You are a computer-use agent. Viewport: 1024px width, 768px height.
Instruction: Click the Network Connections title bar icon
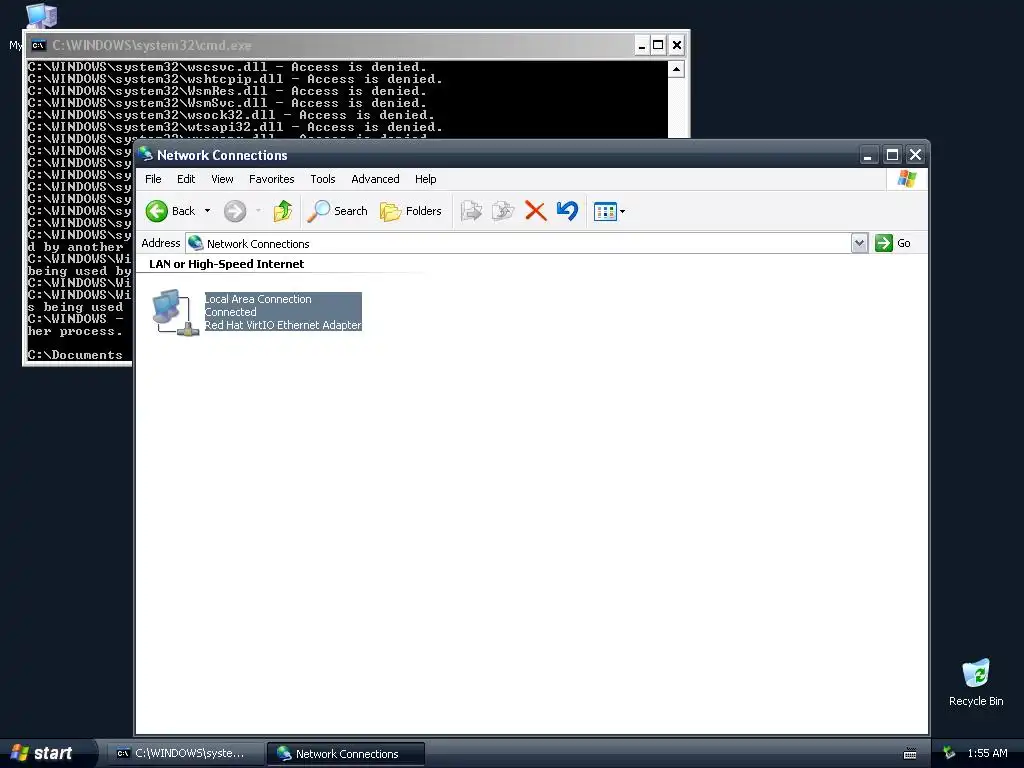[x=146, y=155]
